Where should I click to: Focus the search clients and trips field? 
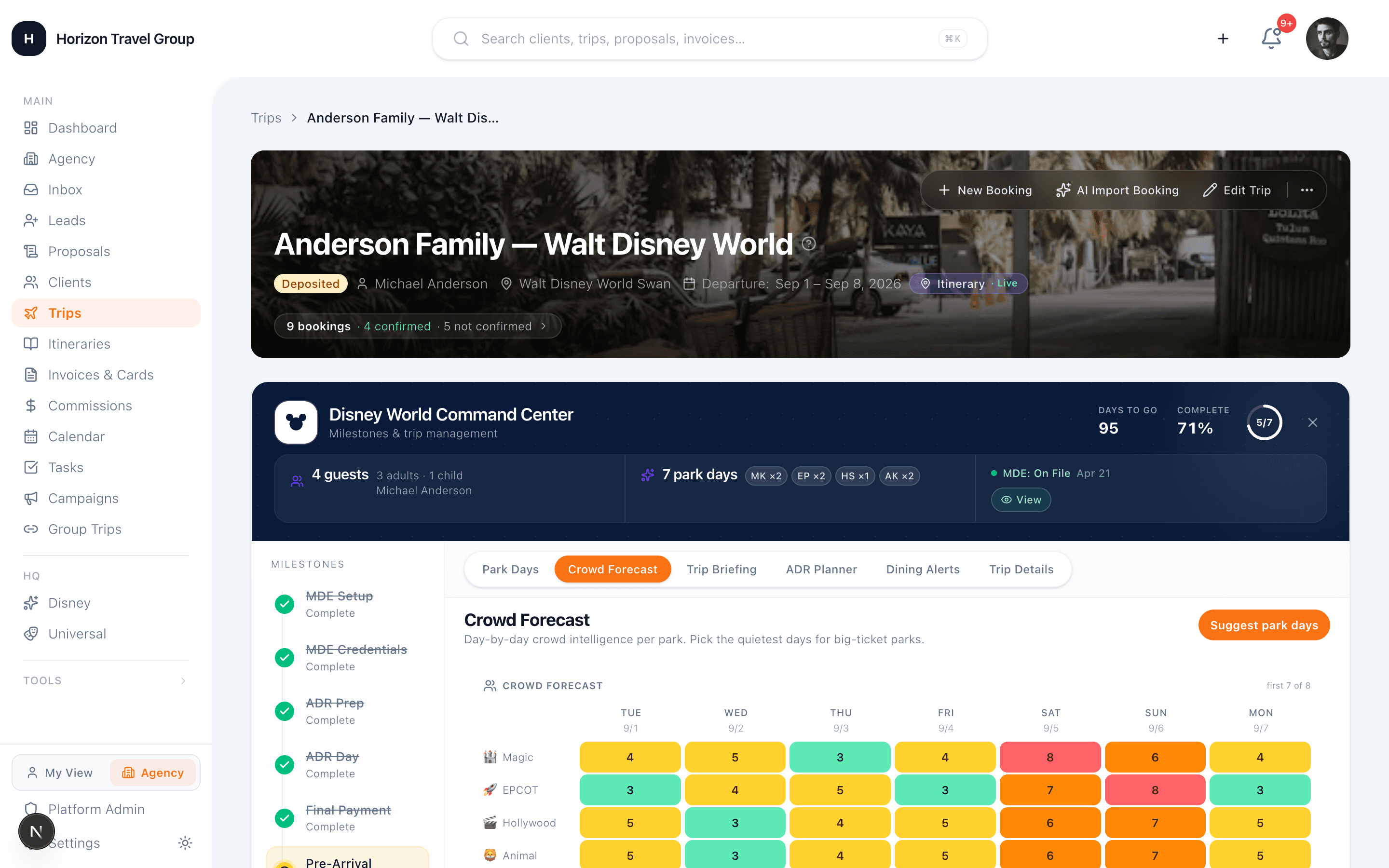coord(709,39)
